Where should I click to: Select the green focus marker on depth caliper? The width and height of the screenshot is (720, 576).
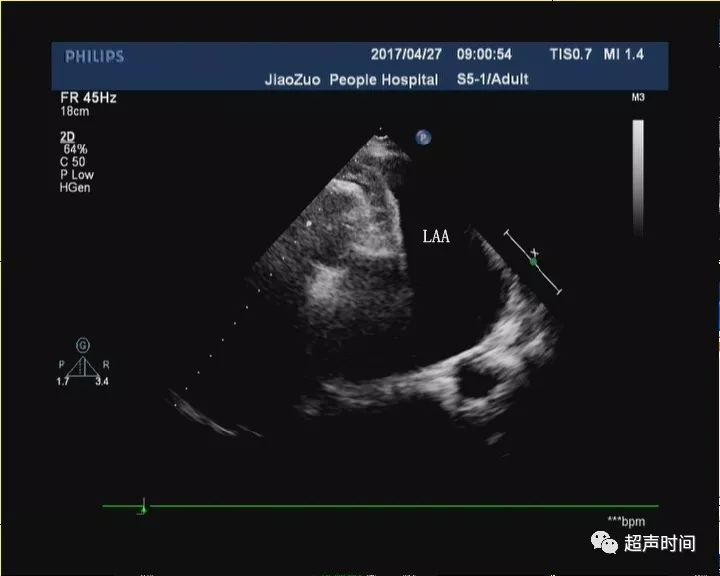pyautogui.click(x=533, y=262)
